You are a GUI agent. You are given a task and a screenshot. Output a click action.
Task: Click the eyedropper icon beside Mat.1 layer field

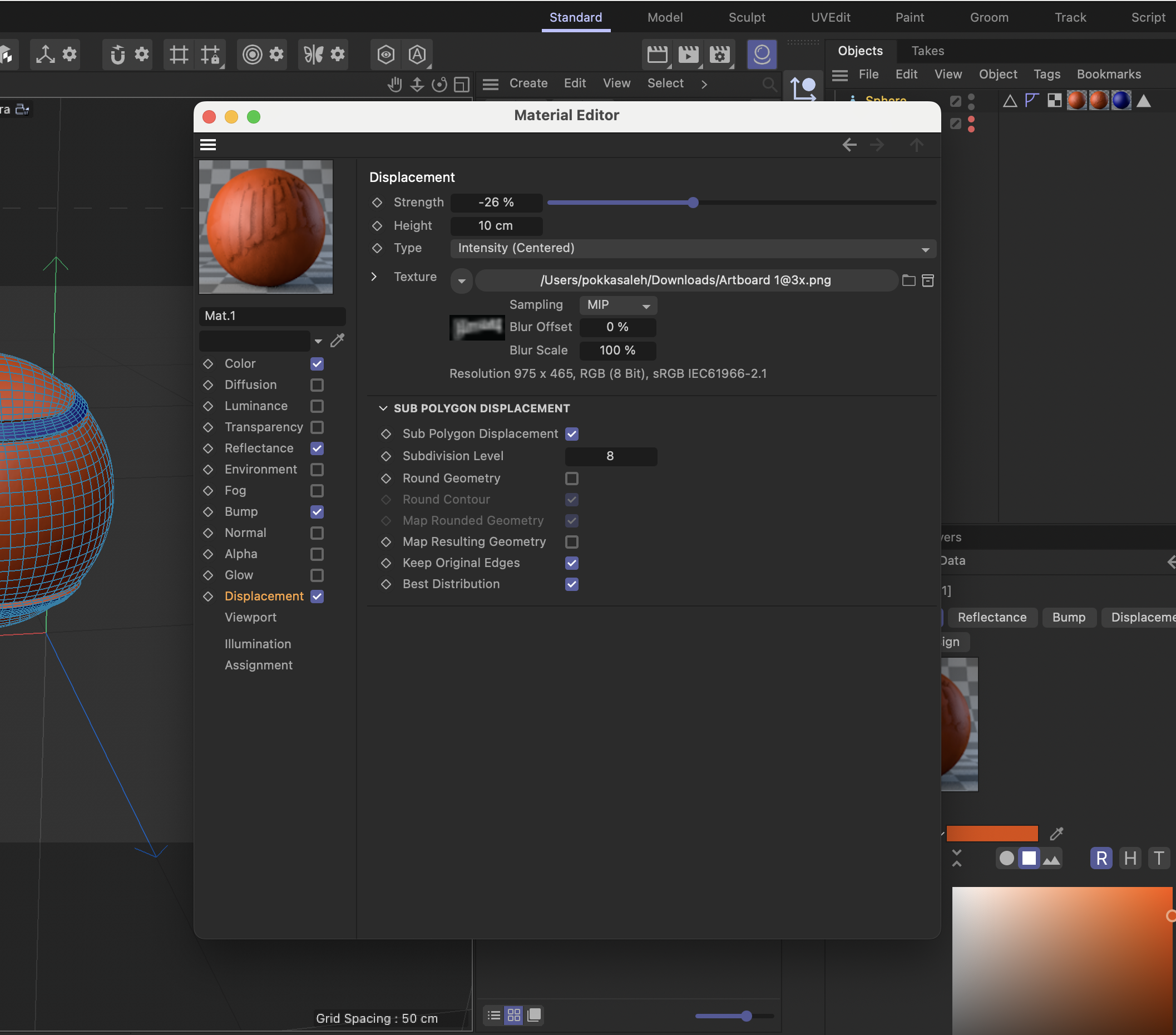338,341
